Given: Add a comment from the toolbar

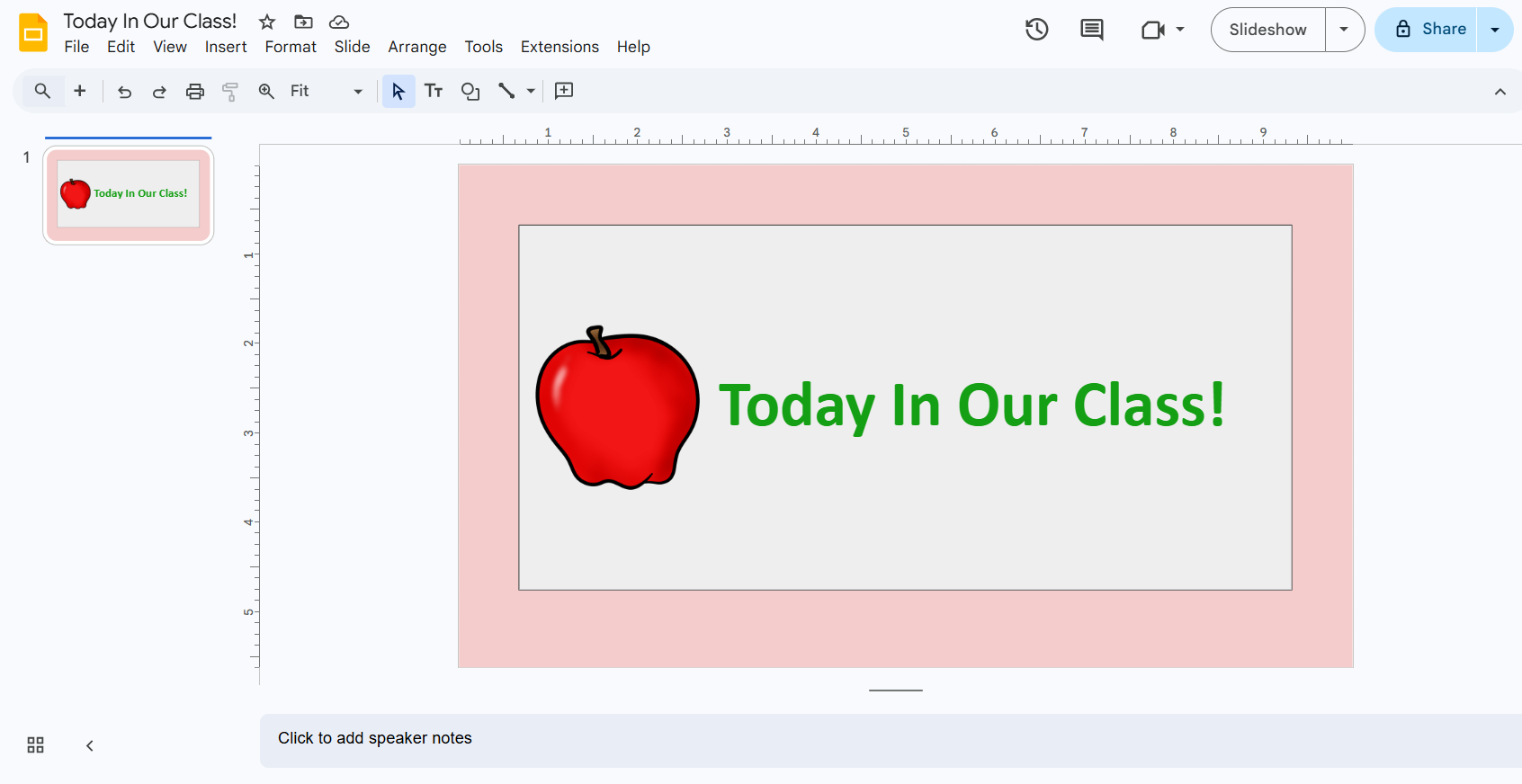Looking at the screenshot, I should [564, 91].
